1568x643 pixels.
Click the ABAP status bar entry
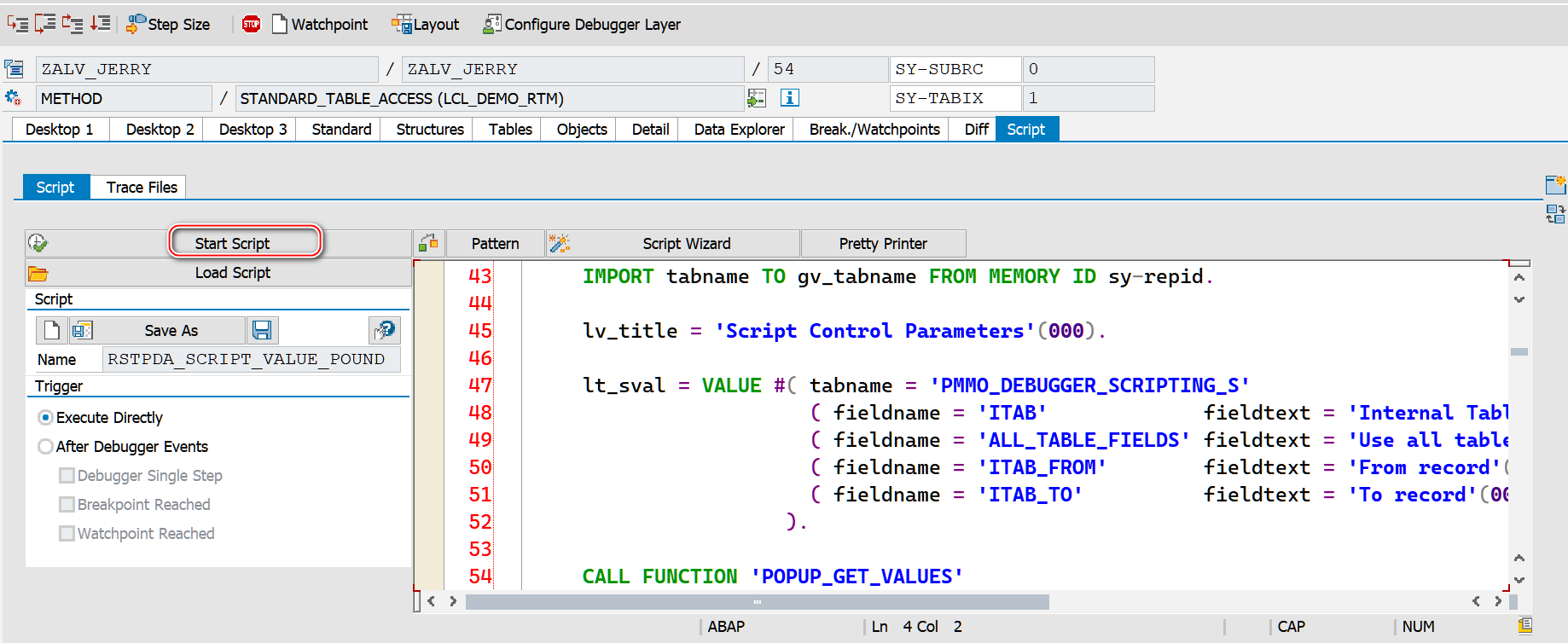pyautogui.click(x=726, y=627)
